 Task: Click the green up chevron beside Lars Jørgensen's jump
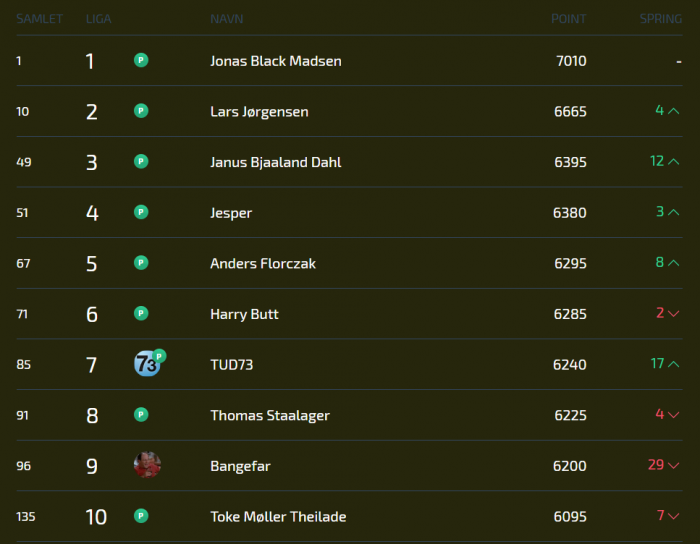point(674,111)
